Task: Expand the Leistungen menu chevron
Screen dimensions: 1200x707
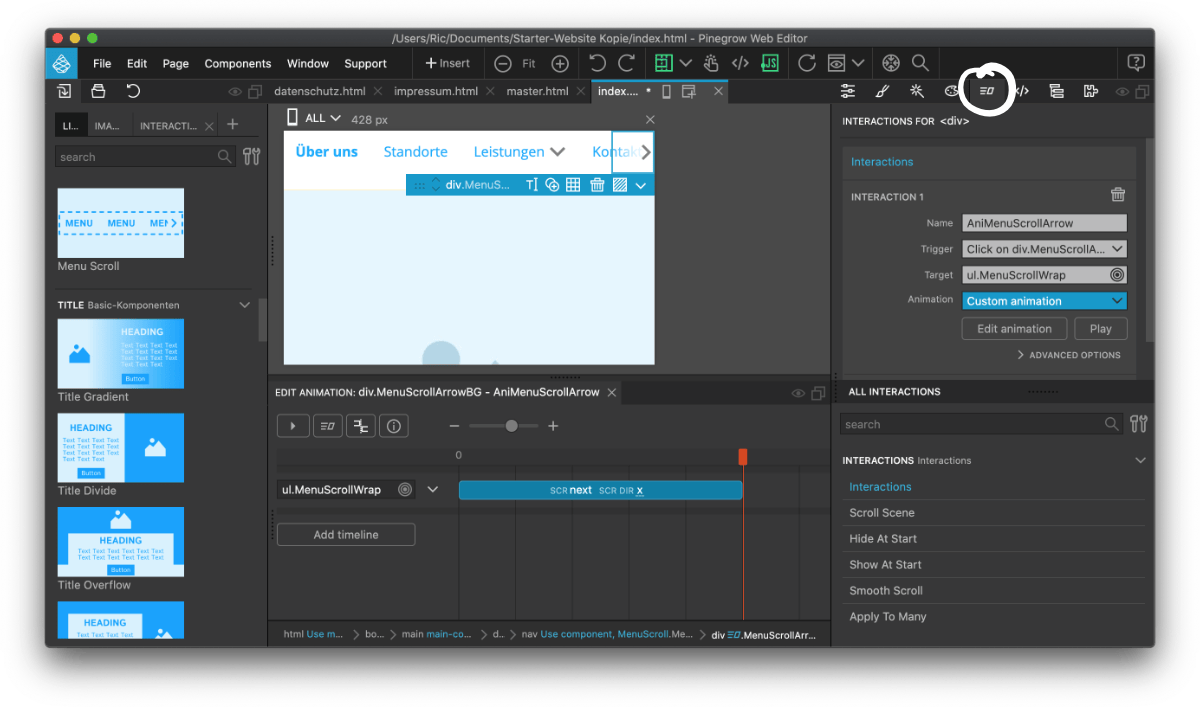Action: 557,152
